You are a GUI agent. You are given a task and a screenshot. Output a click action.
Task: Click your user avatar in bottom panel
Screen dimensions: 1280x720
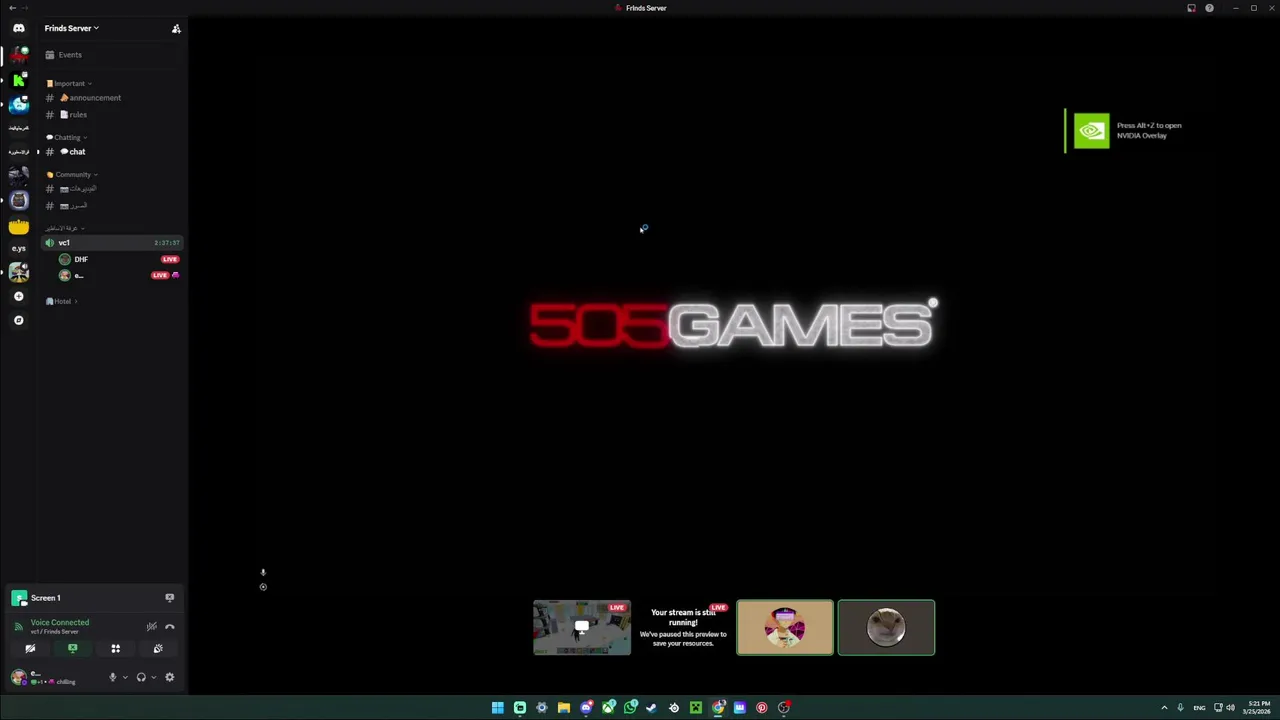[18, 678]
